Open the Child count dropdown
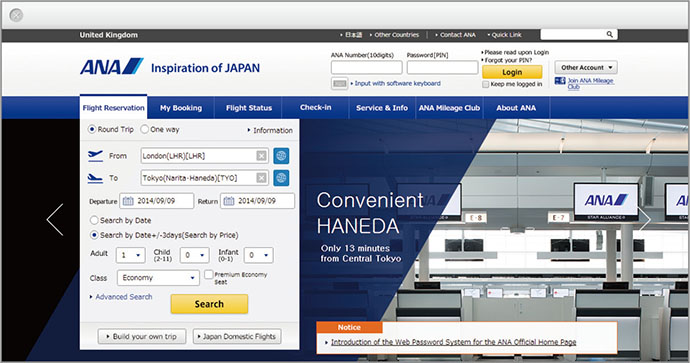Viewport: 690px width, 363px height. 195,255
